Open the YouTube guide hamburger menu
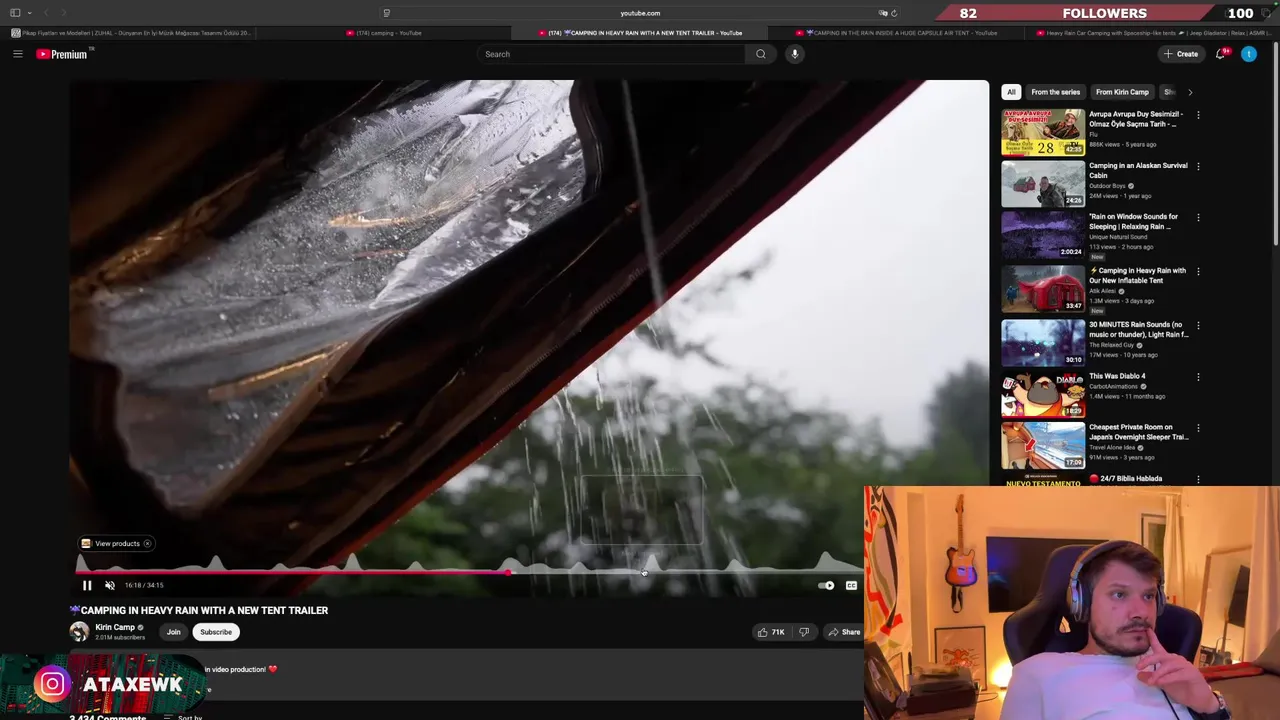This screenshot has height=720, width=1280. coord(18,54)
